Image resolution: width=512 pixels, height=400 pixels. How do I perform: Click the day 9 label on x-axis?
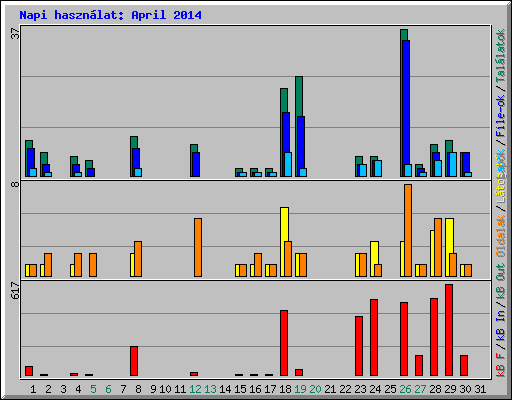pyautogui.click(x=153, y=389)
